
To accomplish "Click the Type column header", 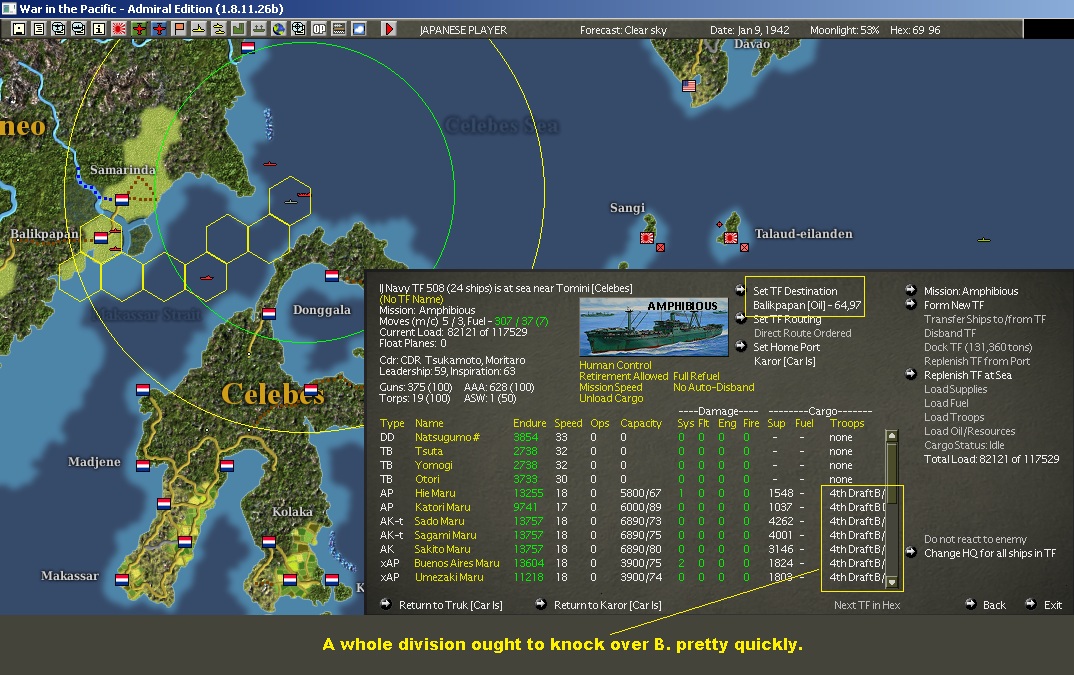I will 392,424.
